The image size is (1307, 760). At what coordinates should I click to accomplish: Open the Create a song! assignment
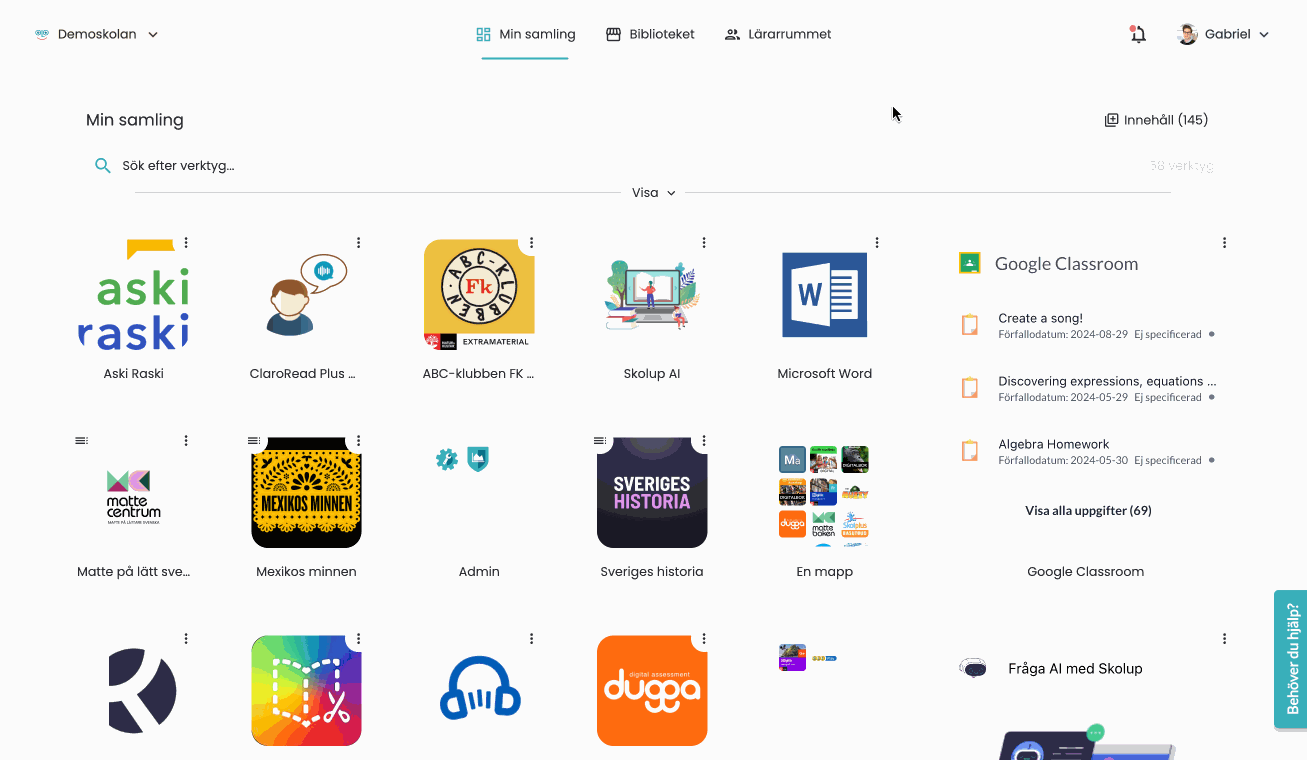coord(1086,326)
